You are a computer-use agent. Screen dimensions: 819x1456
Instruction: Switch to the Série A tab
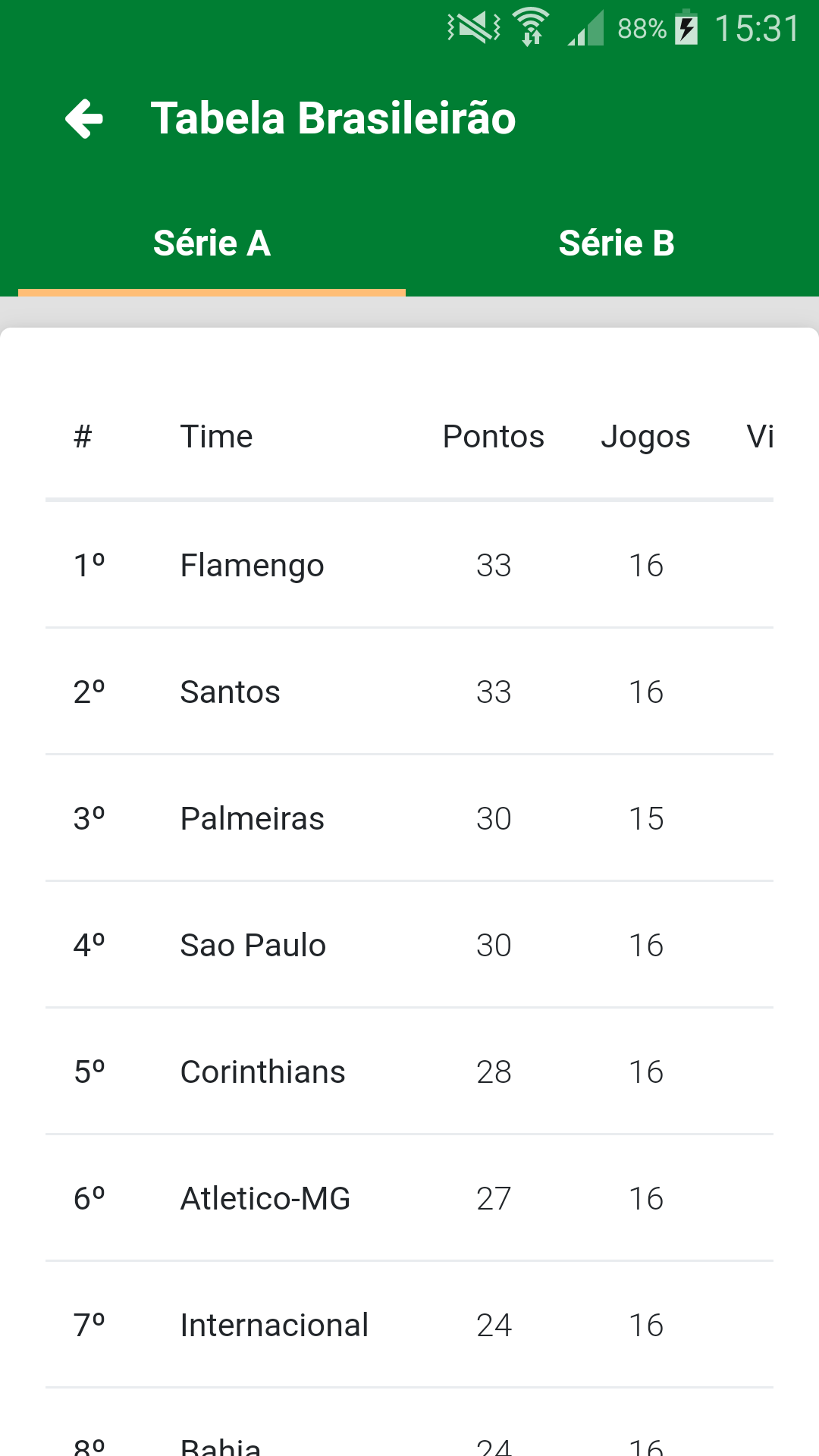click(x=212, y=243)
